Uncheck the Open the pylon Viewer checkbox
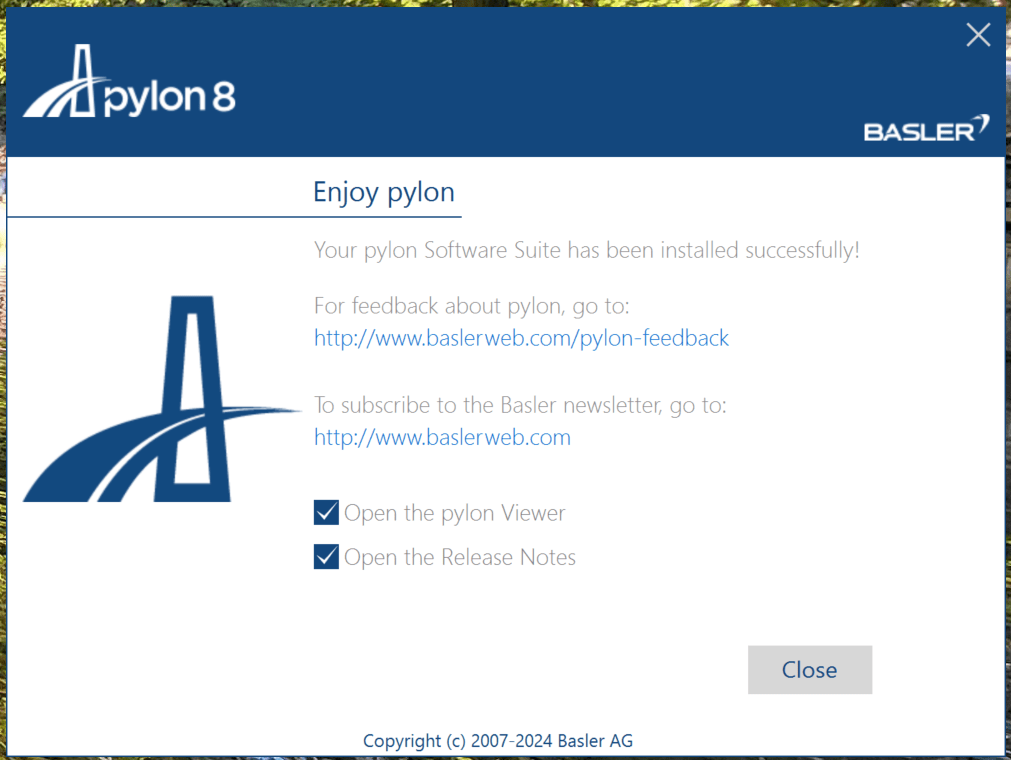 click(326, 513)
